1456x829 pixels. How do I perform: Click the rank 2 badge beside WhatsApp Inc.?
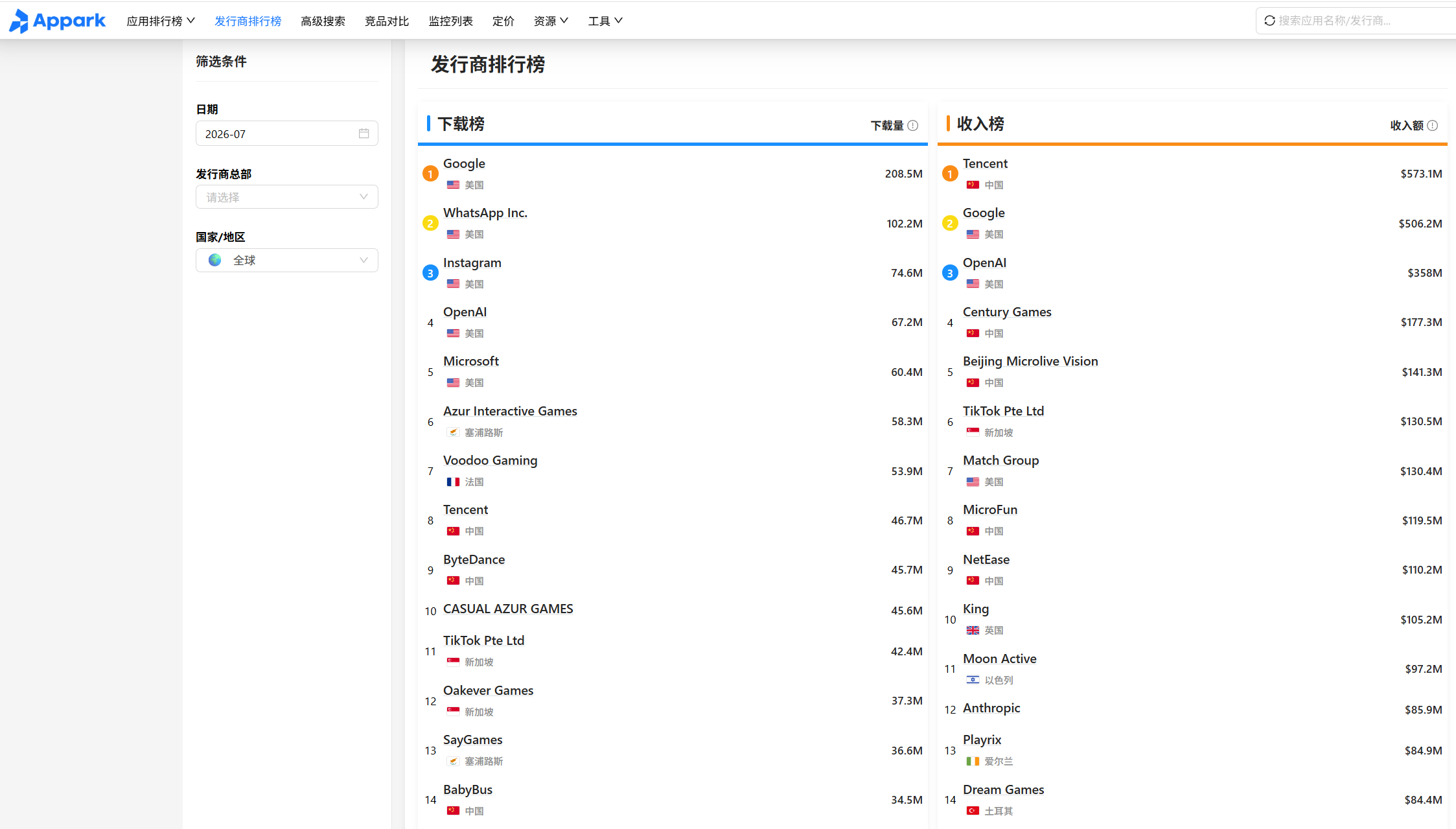tap(430, 224)
